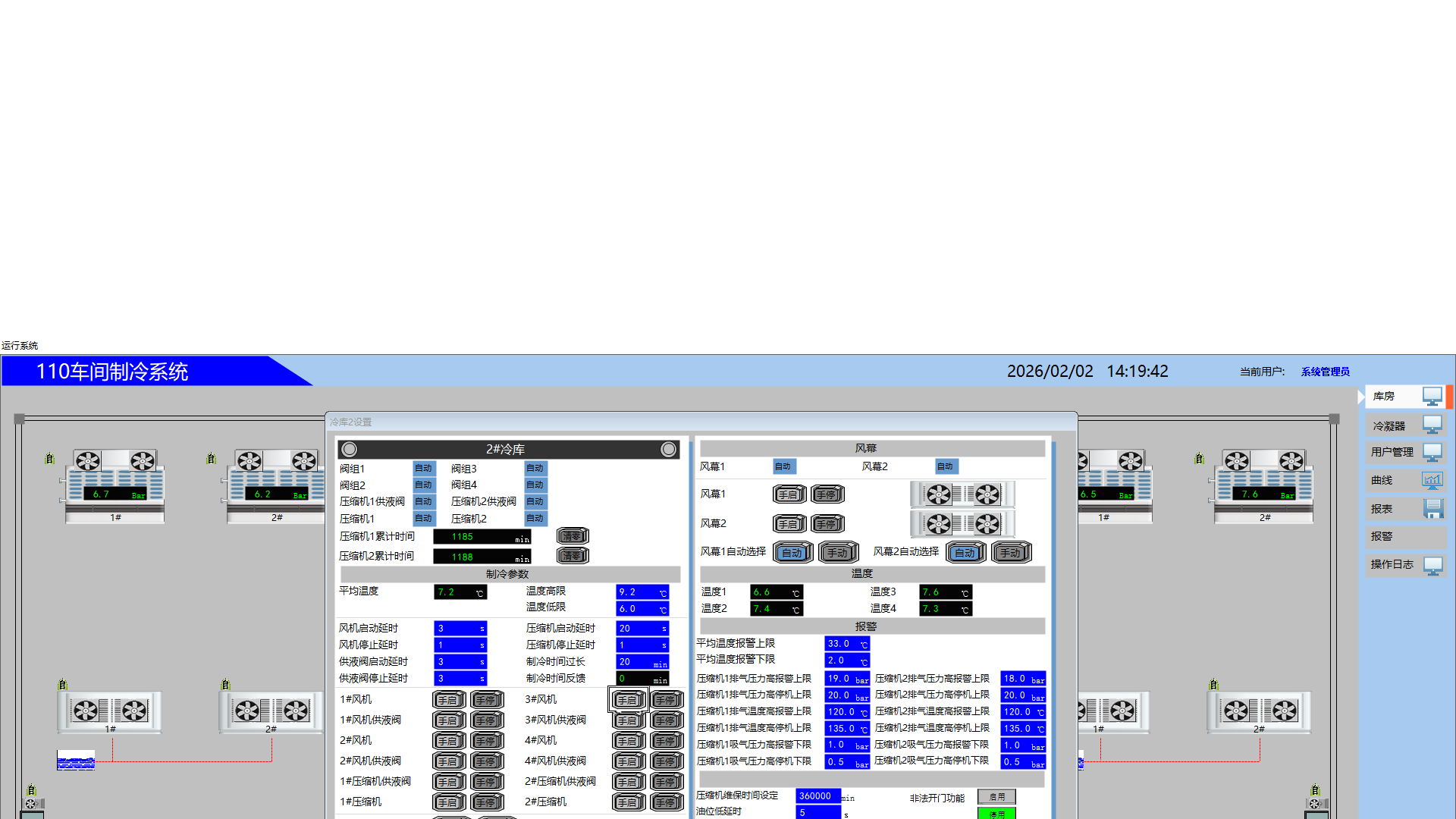
Task: Click the 温度高限 value field
Action: (x=641, y=592)
